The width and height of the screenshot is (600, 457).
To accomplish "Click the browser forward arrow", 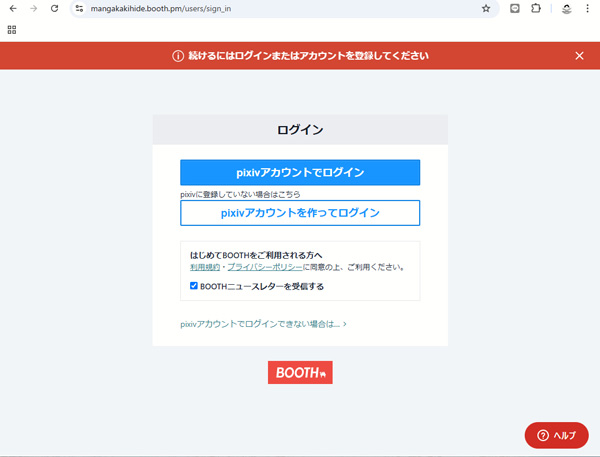I will pyautogui.click(x=34, y=8).
